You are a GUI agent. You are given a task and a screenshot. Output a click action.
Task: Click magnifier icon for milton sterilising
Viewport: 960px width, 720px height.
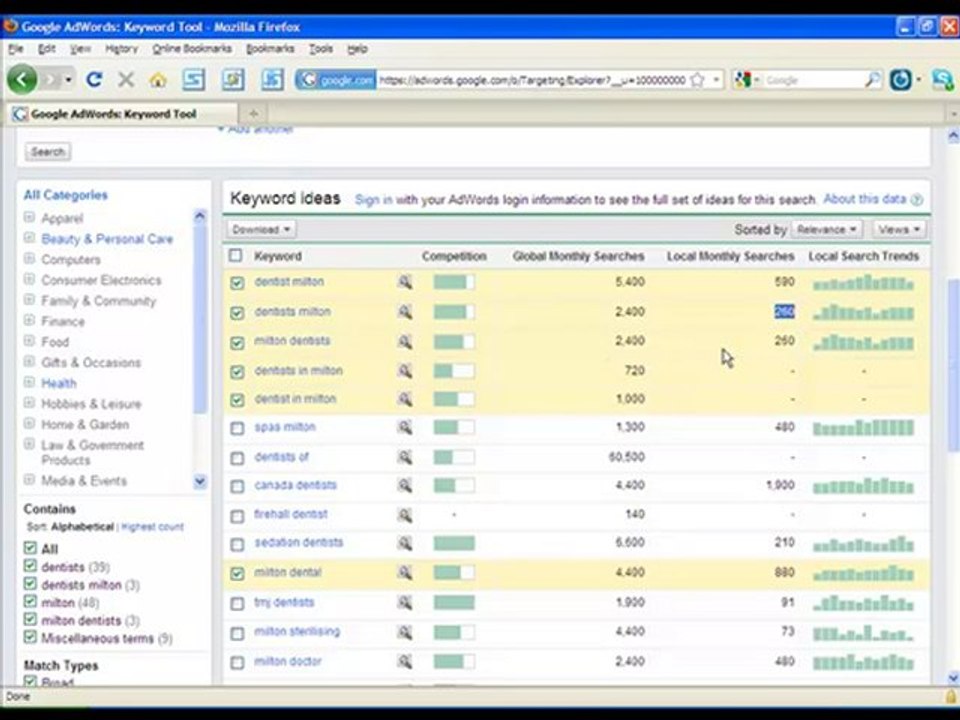point(405,632)
